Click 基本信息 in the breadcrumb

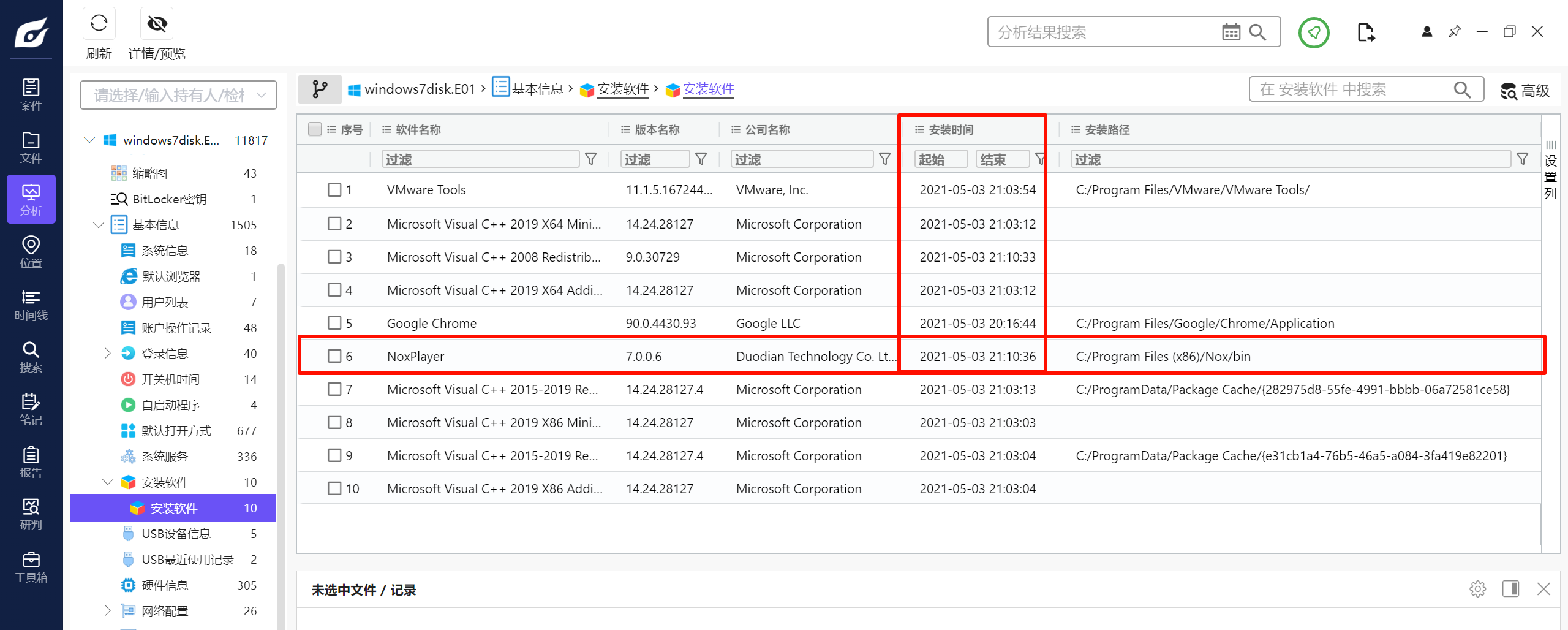point(537,89)
